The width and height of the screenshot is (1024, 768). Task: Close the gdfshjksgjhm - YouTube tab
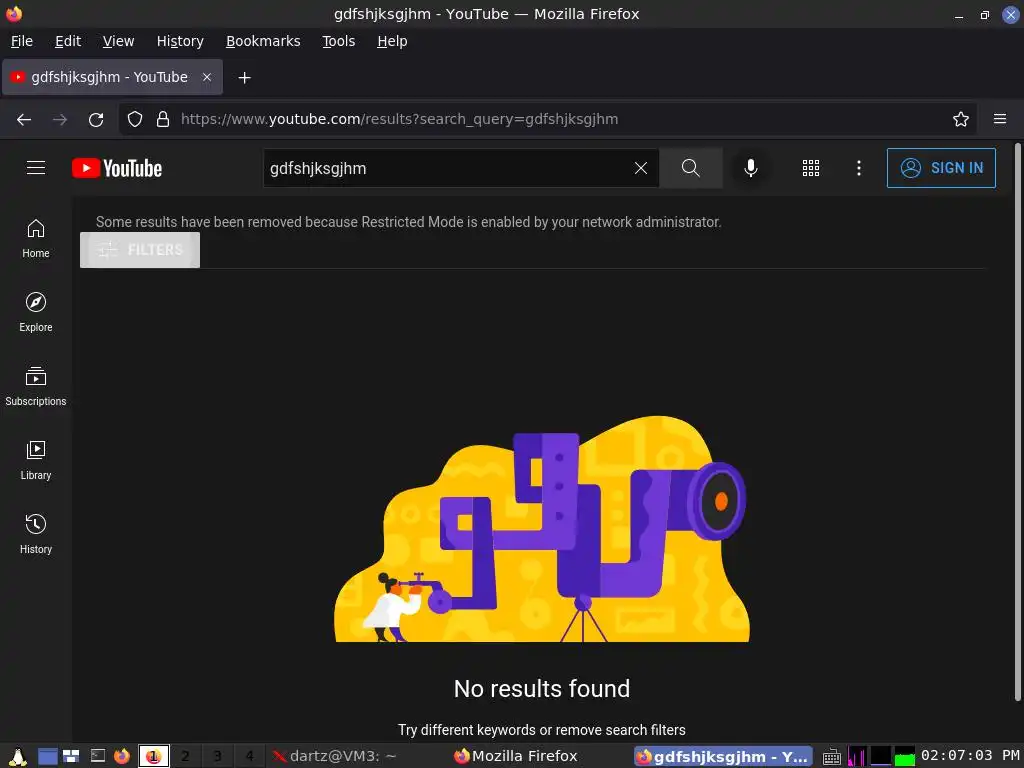[206, 77]
